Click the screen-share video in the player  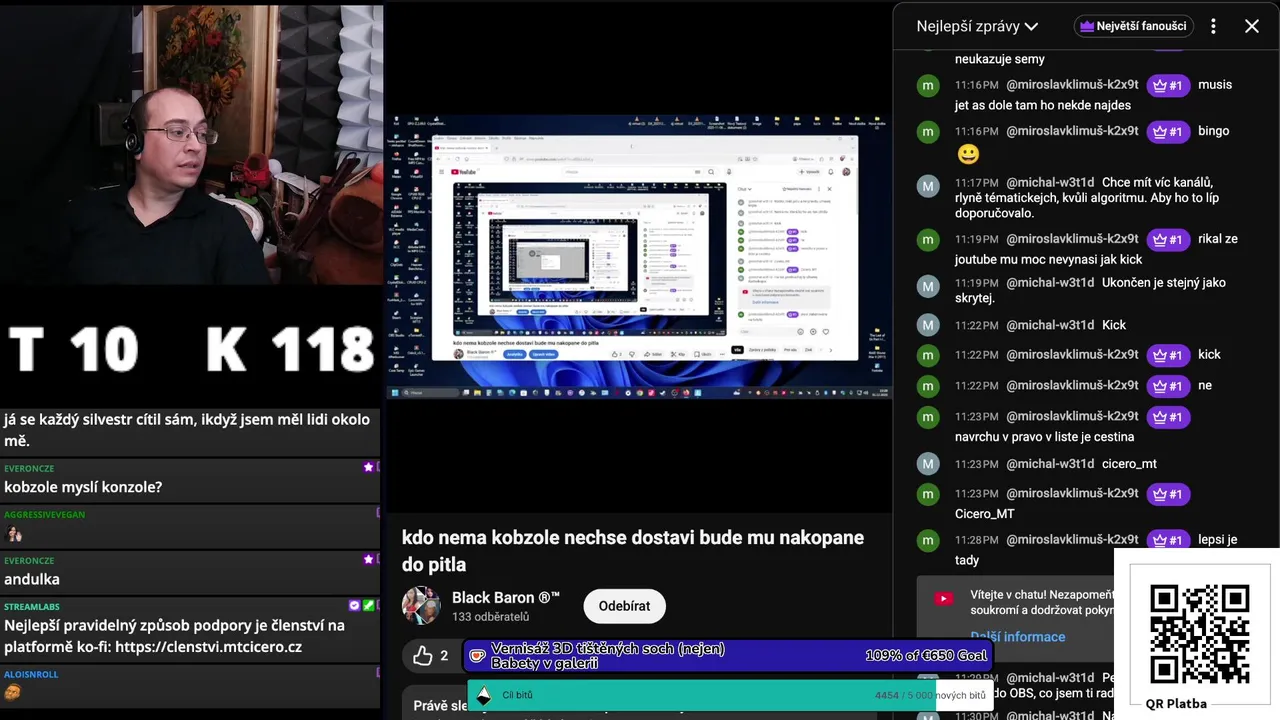pos(638,257)
